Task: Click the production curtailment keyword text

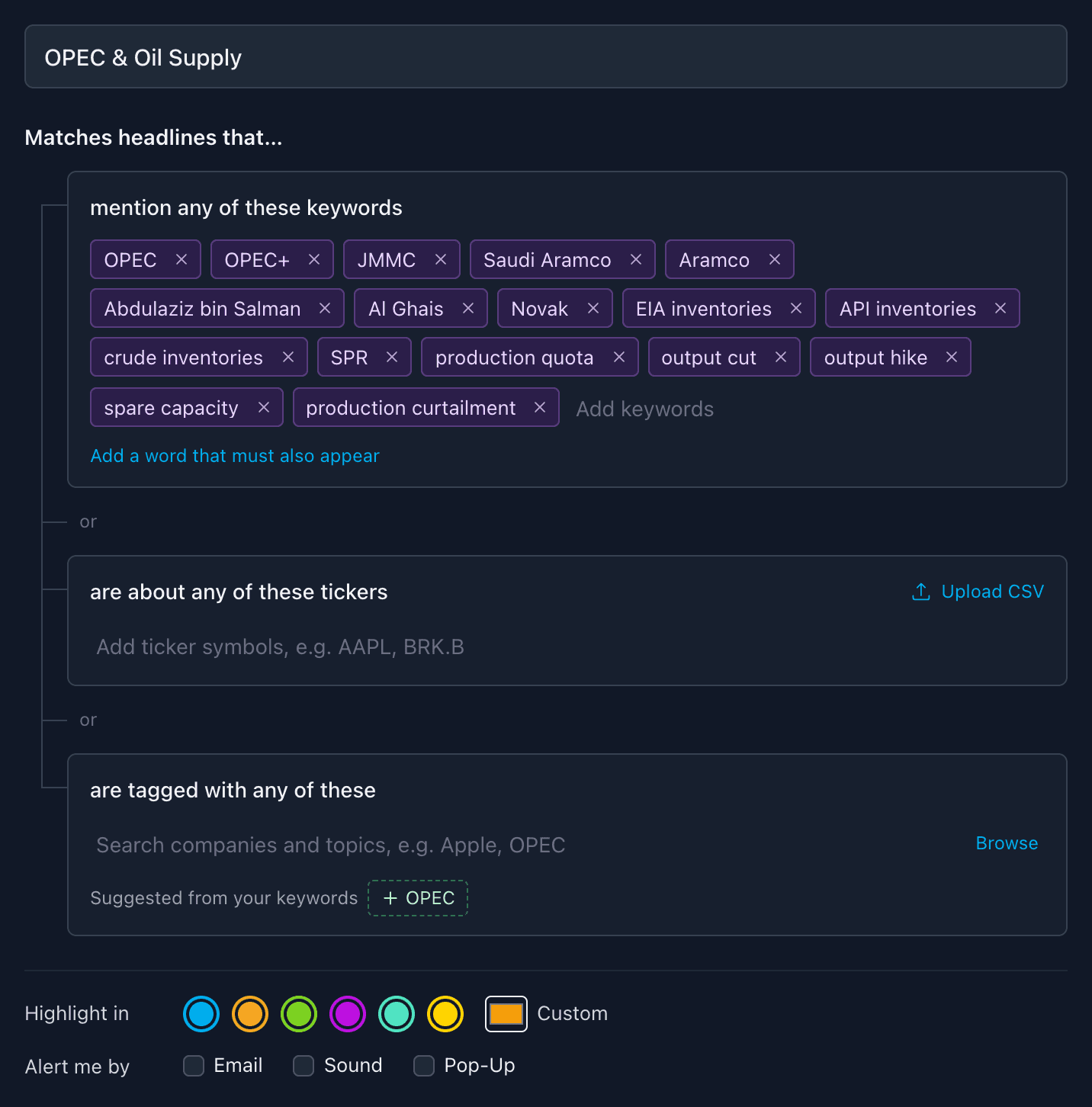Action: [411, 408]
